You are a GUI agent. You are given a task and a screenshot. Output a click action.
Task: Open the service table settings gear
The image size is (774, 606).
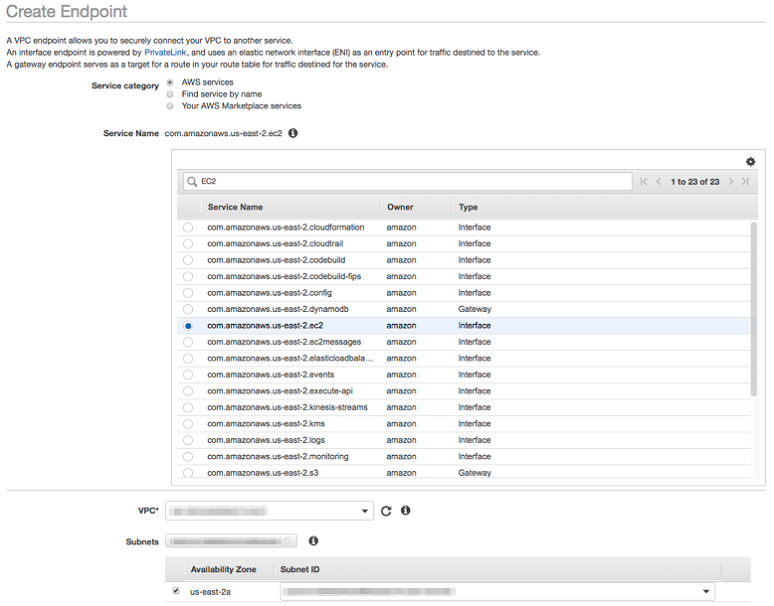[x=750, y=161]
